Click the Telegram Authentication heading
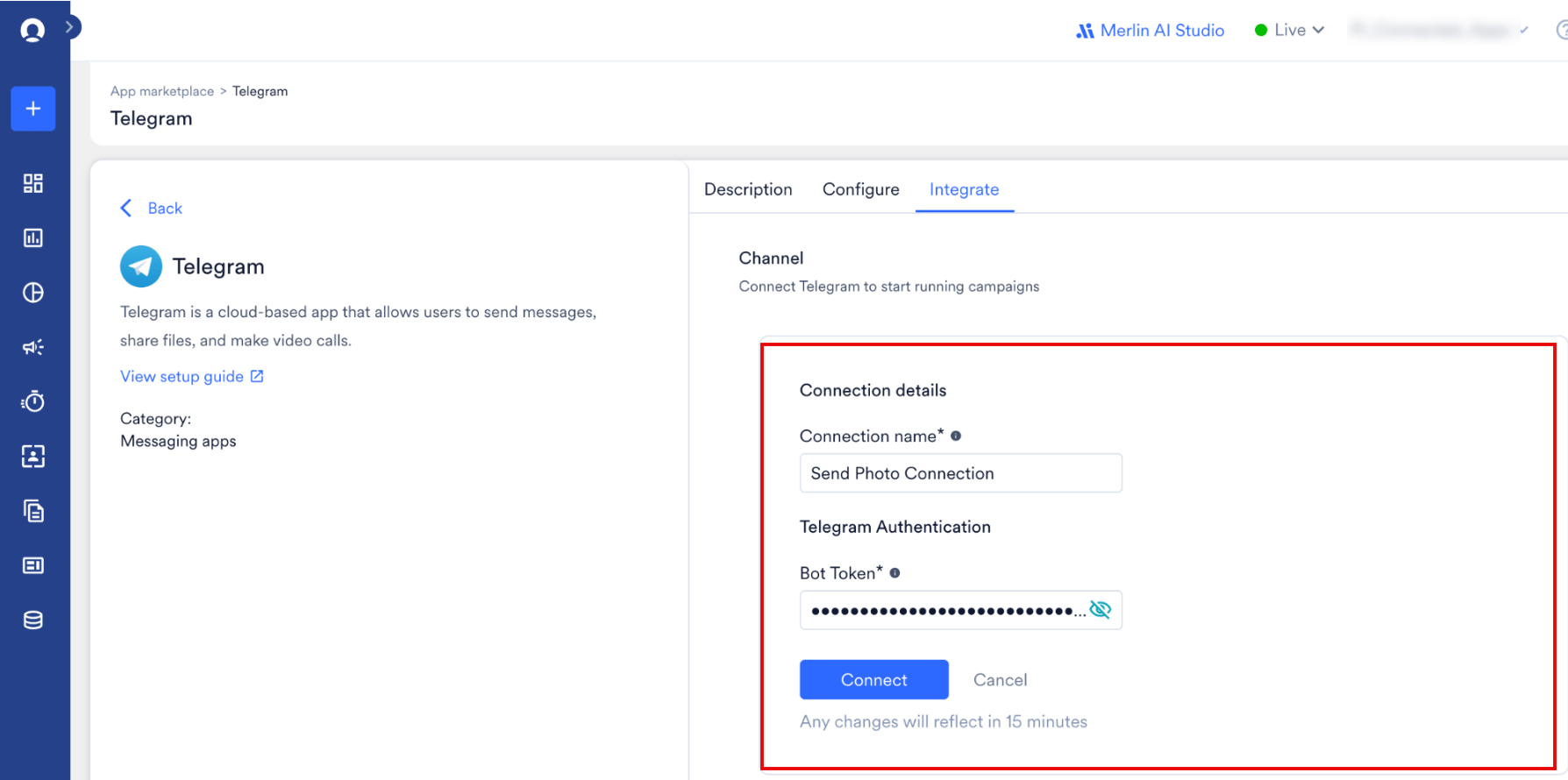This screenshot has width=1568, height=780. tap(895, 527)
